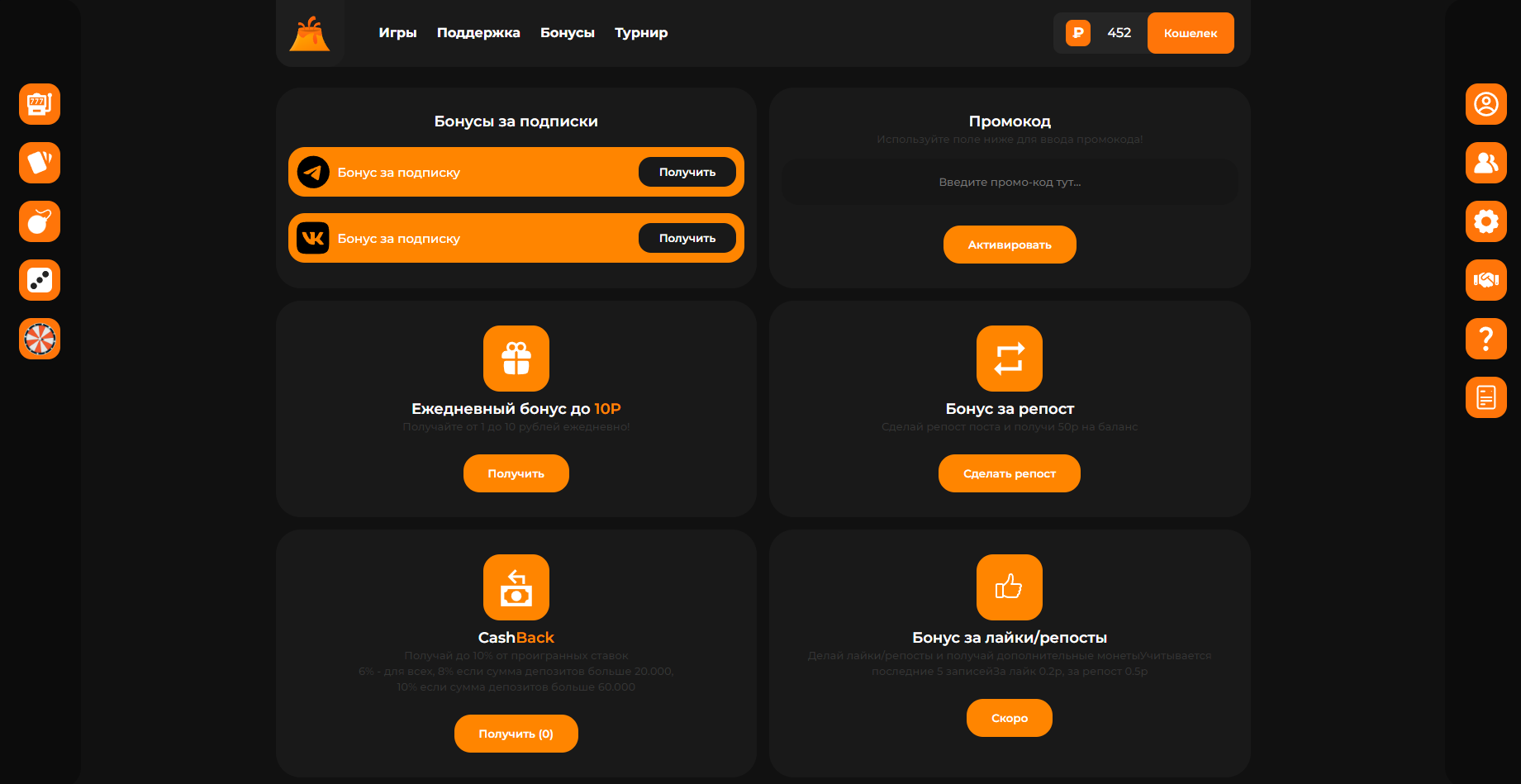Click the referrals people icon
The width and height of the screenshot is (1521, 784).
coord(1485,163)
